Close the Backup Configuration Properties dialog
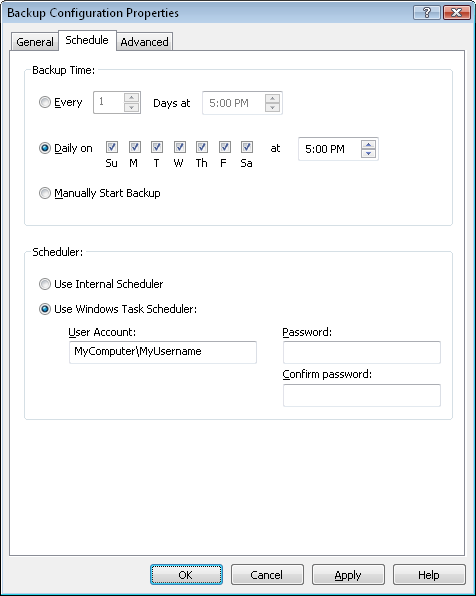Image resolution: width=476 pixels, height=596 pixels. coord(456,13)
